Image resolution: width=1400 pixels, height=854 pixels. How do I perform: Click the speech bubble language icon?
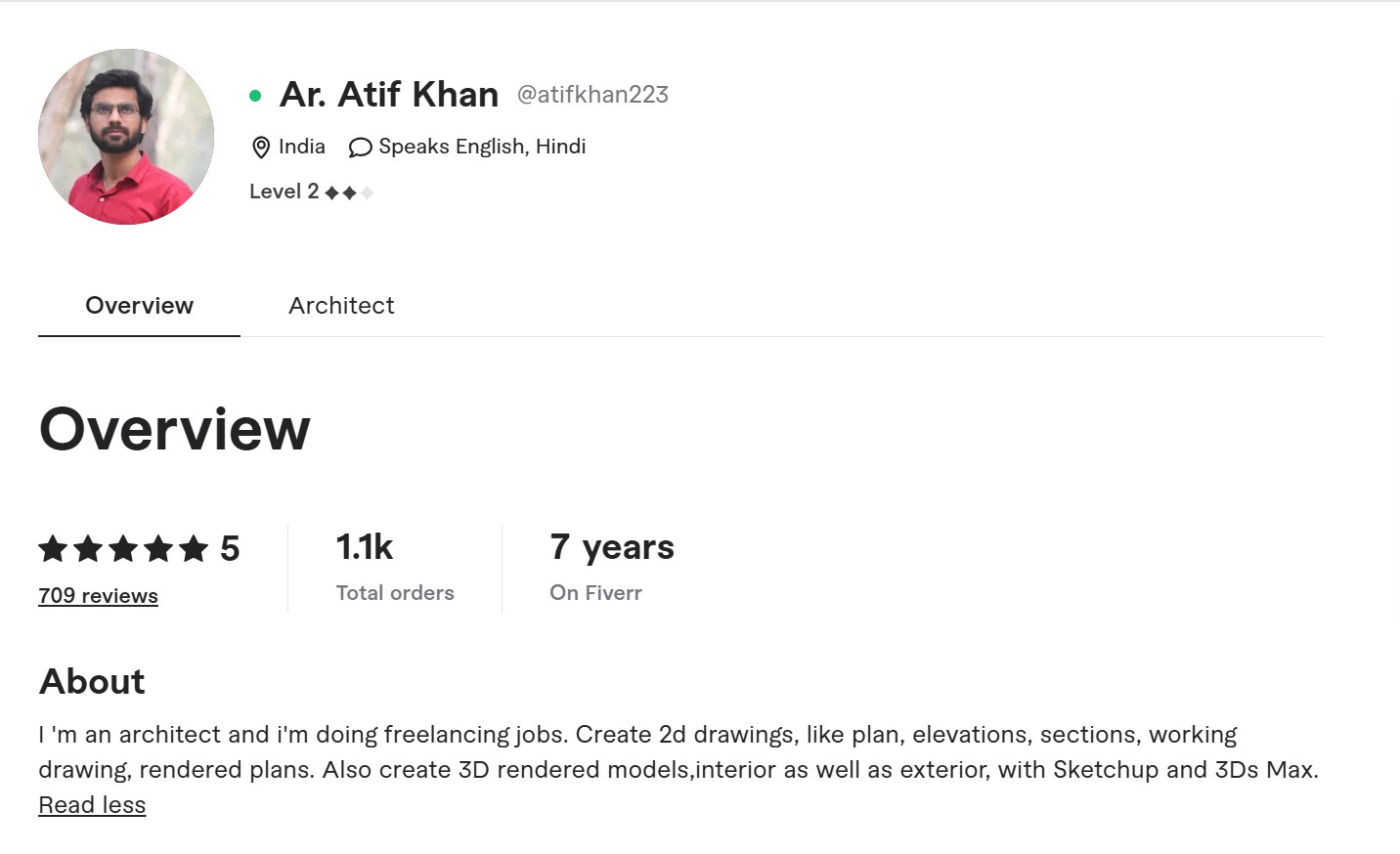pos(360,148)
